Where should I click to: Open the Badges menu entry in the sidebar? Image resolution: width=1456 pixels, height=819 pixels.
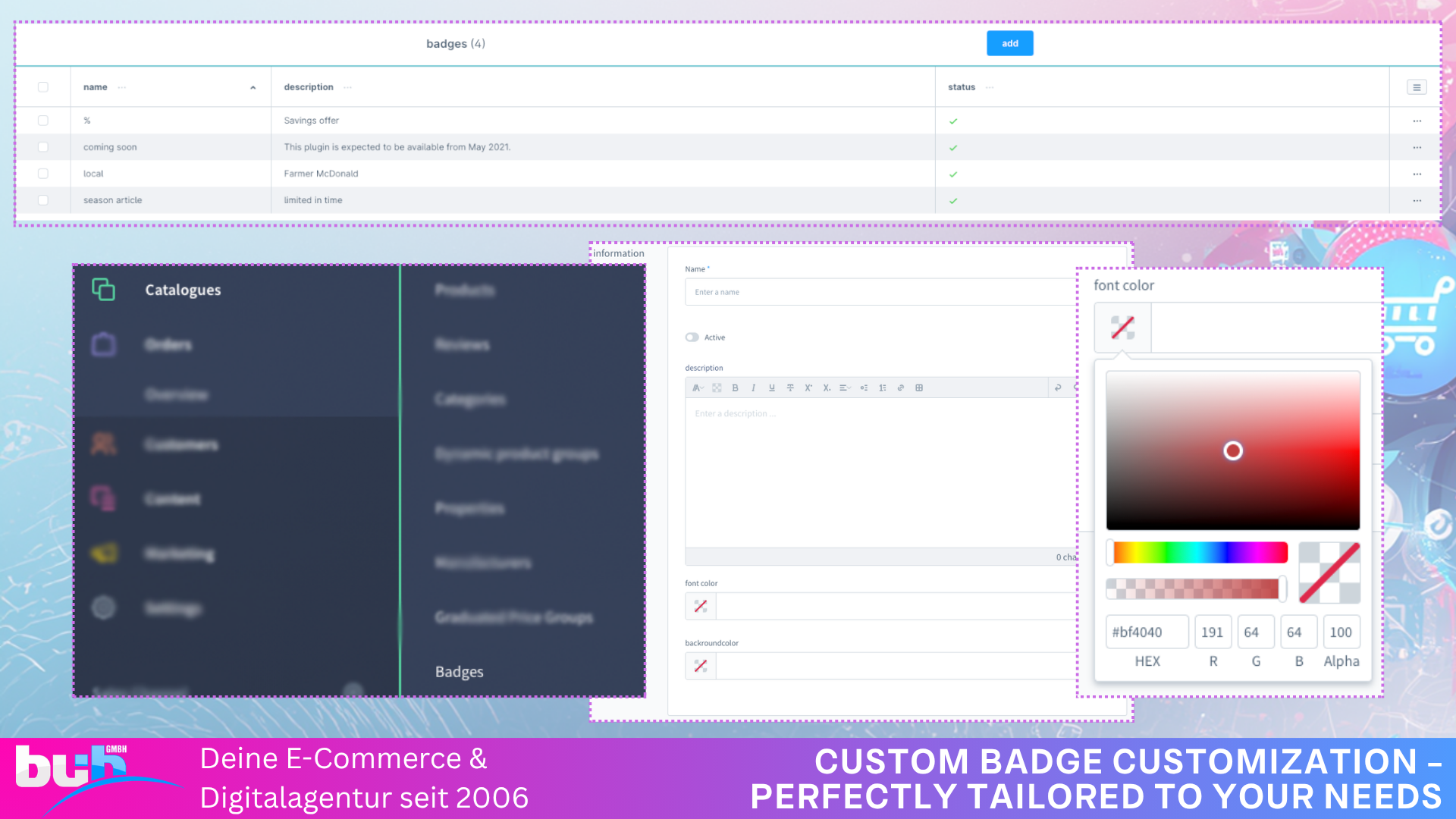point(459,671)
